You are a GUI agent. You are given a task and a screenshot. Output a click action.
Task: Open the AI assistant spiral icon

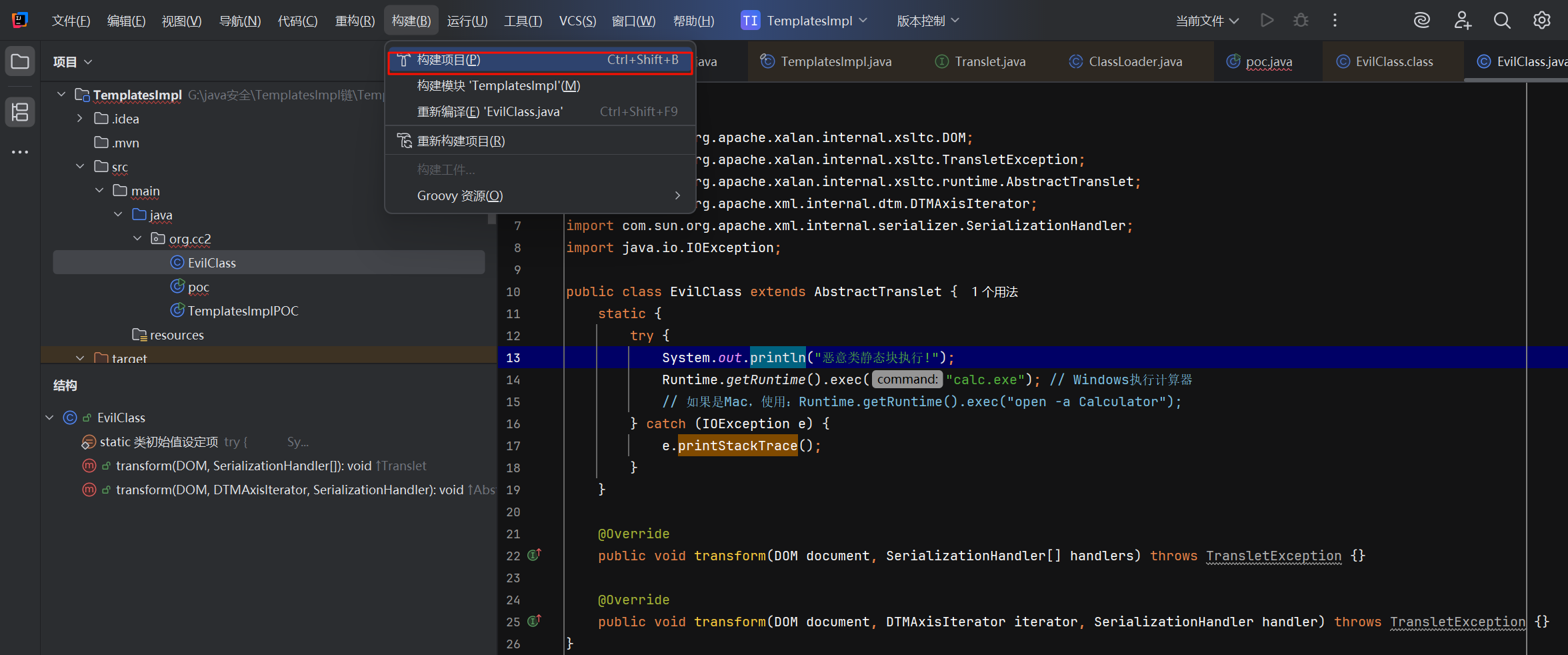click(x=1421, y=21)
